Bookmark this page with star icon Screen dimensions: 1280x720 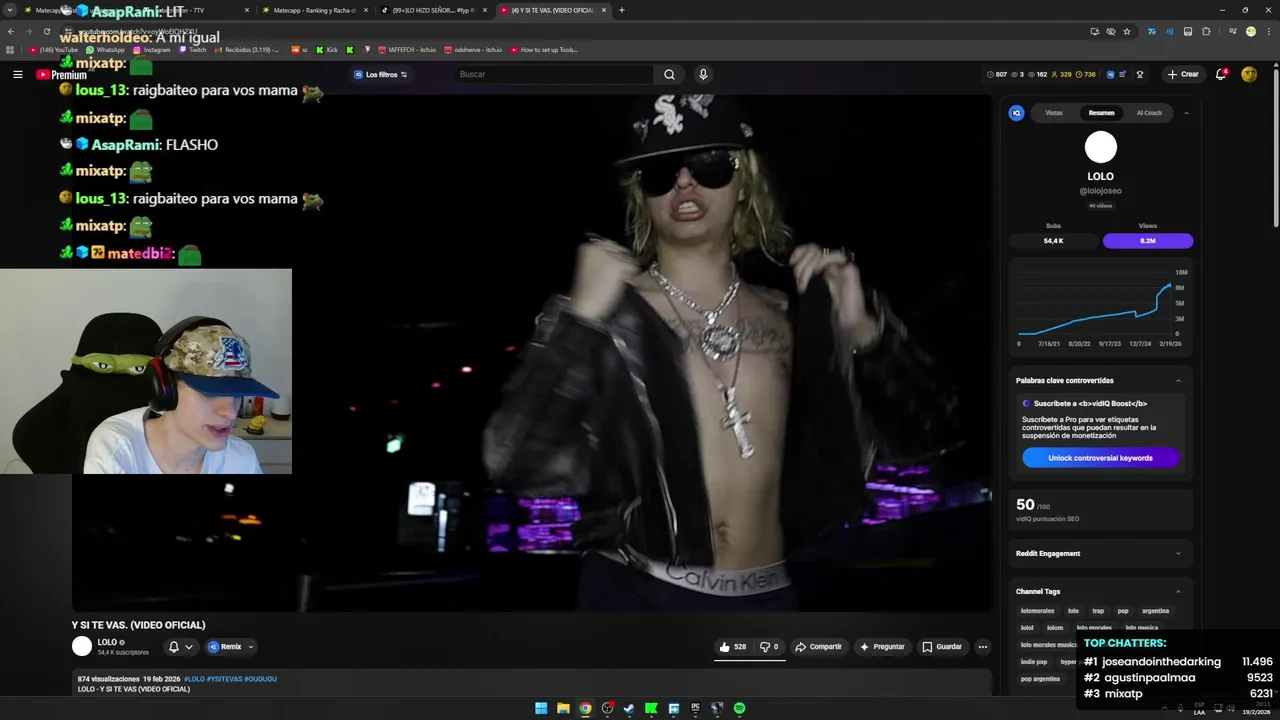pyautogui.click(x=1127, y=31)
